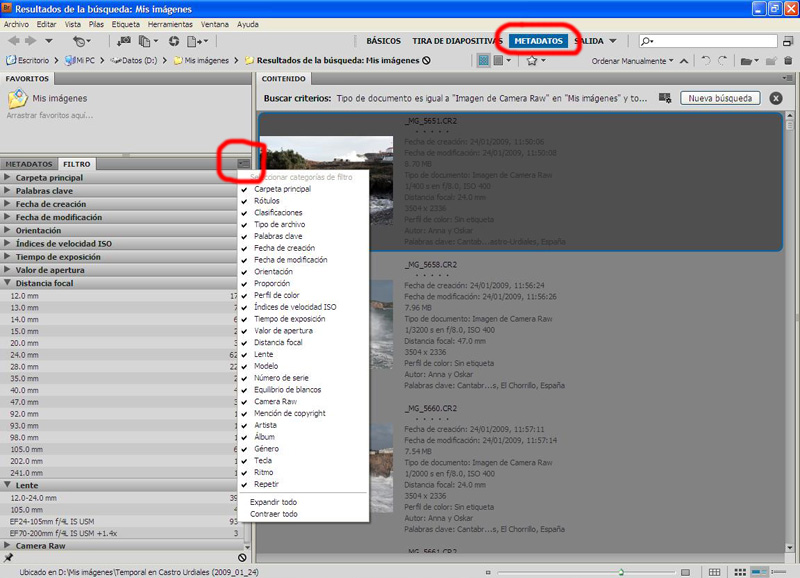Expand Tiempo de exposición section
The height and width of the screenshot is (578, 800).
(x=7, y=257)
